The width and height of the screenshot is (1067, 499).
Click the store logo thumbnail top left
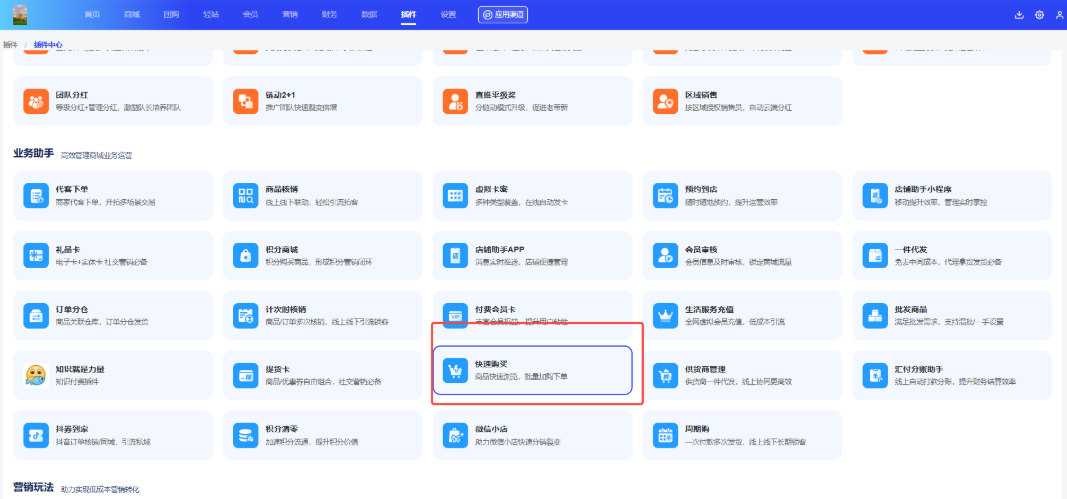20,15
